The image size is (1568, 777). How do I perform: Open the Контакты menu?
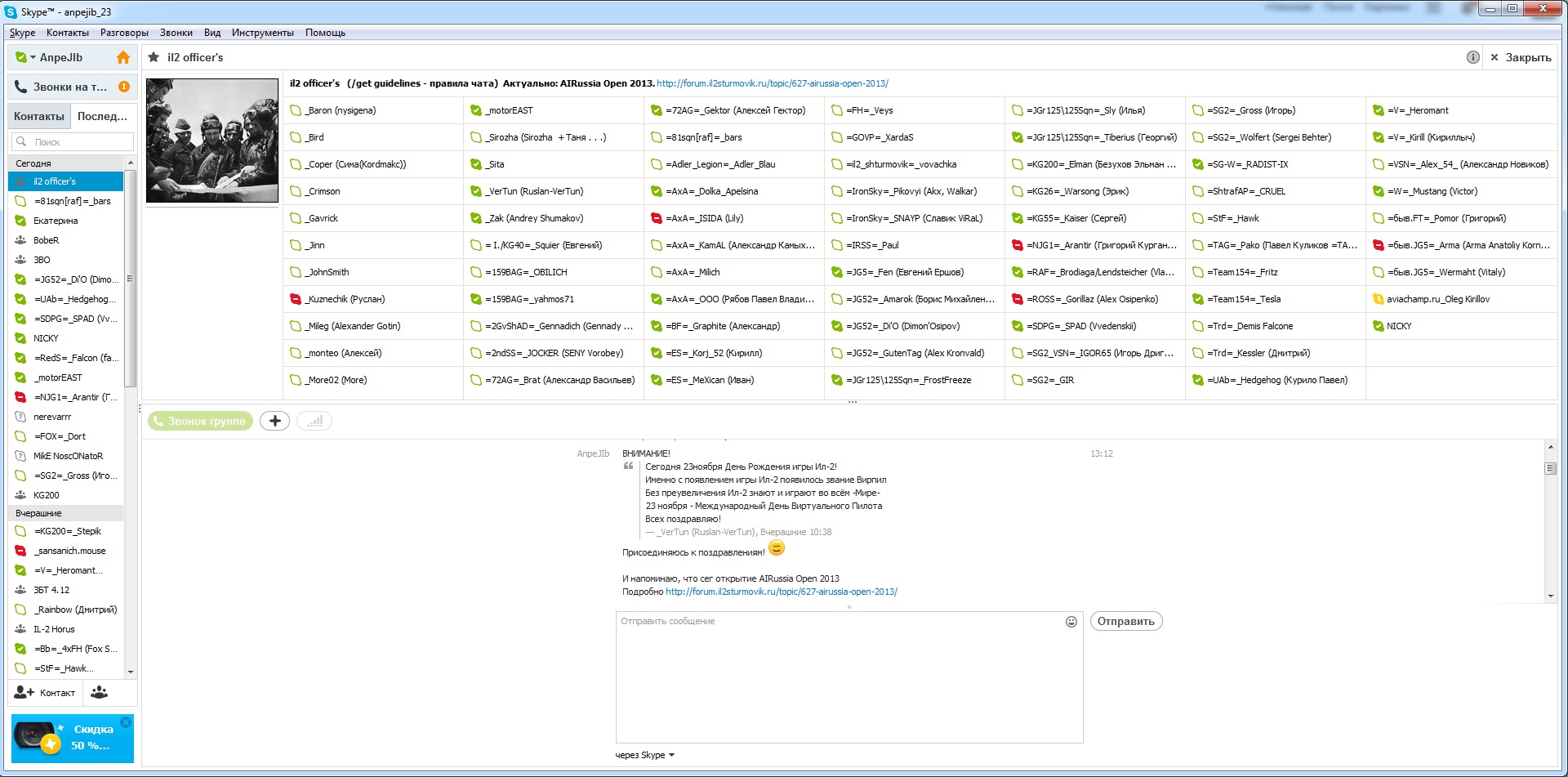click(68, 33)
